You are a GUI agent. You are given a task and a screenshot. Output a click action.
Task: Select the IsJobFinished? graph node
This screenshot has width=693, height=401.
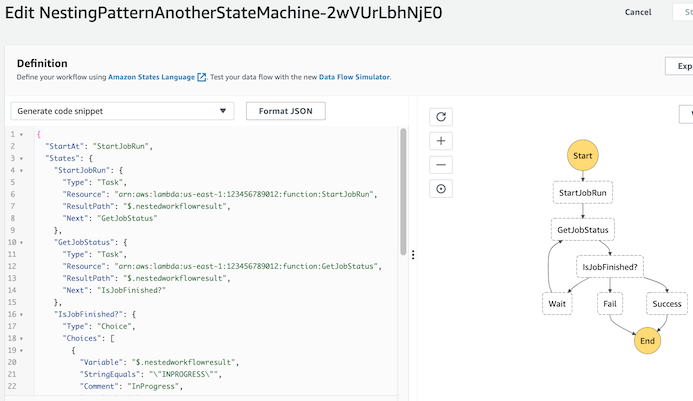[x=609, y=267]
